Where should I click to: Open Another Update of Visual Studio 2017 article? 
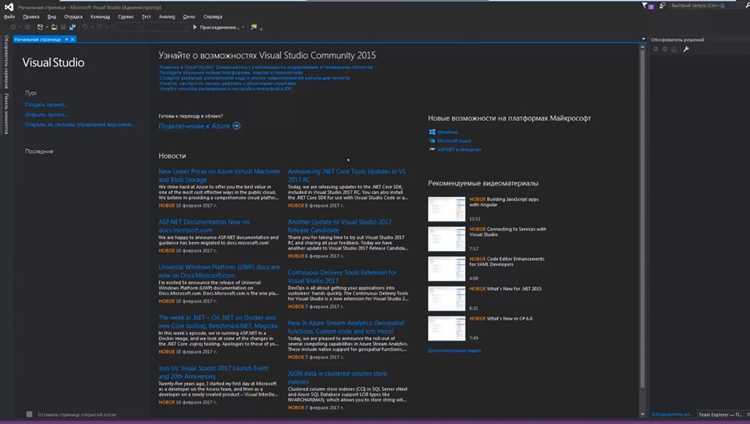pos(340,226)
